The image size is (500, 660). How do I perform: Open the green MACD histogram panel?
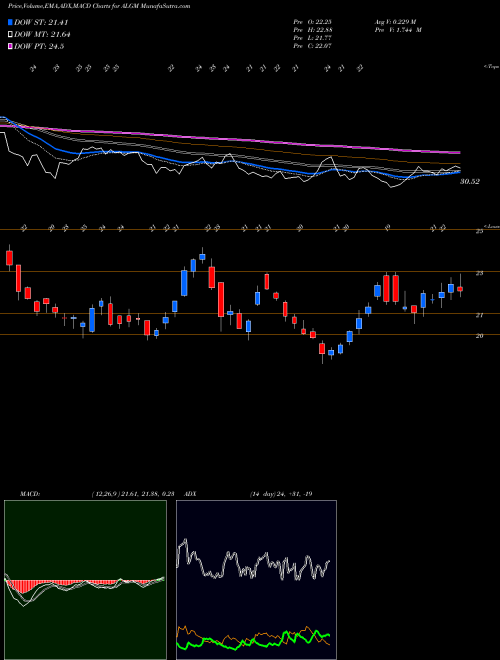85,580
